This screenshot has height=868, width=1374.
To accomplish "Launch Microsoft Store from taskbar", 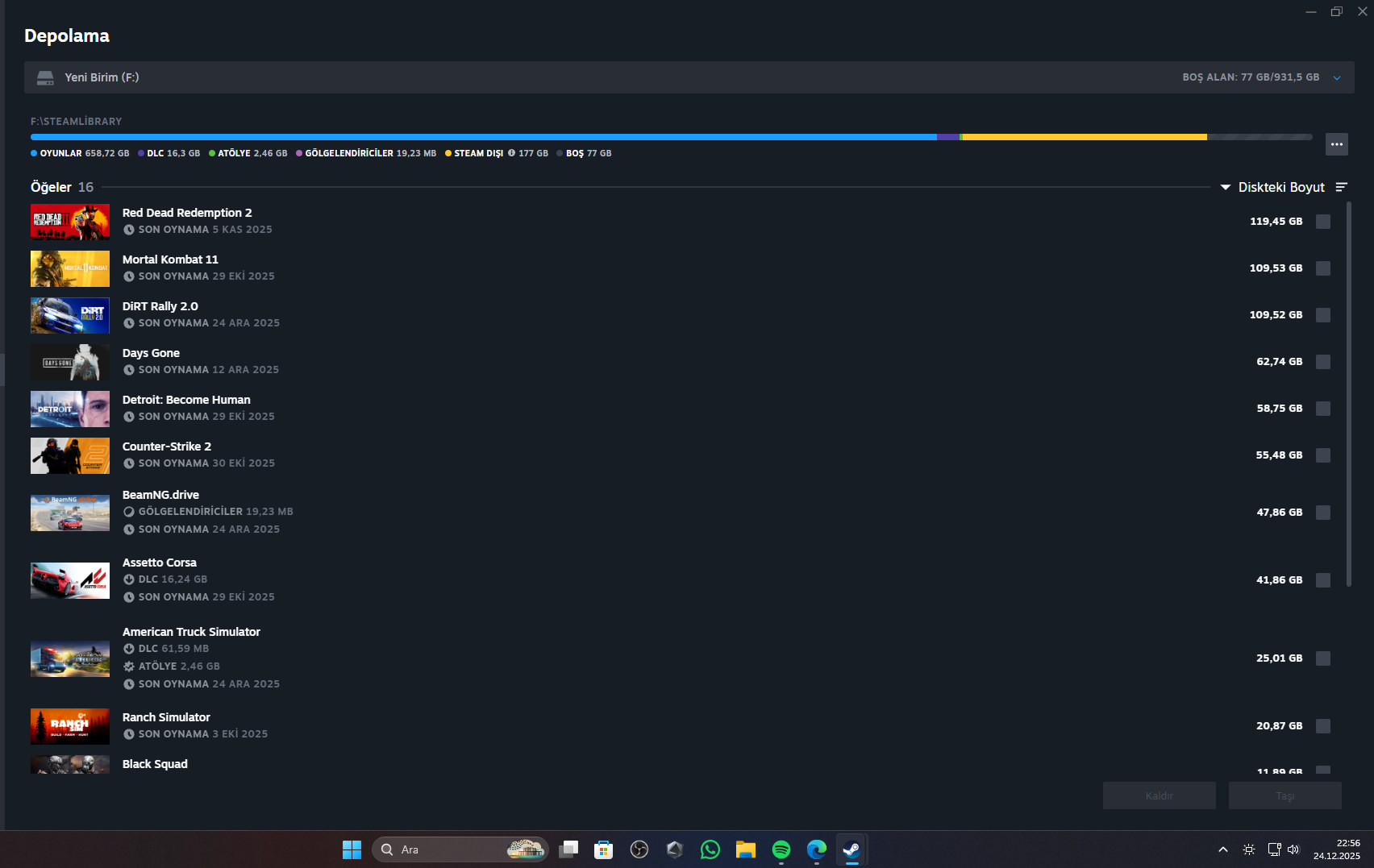I will coord(604,849).
